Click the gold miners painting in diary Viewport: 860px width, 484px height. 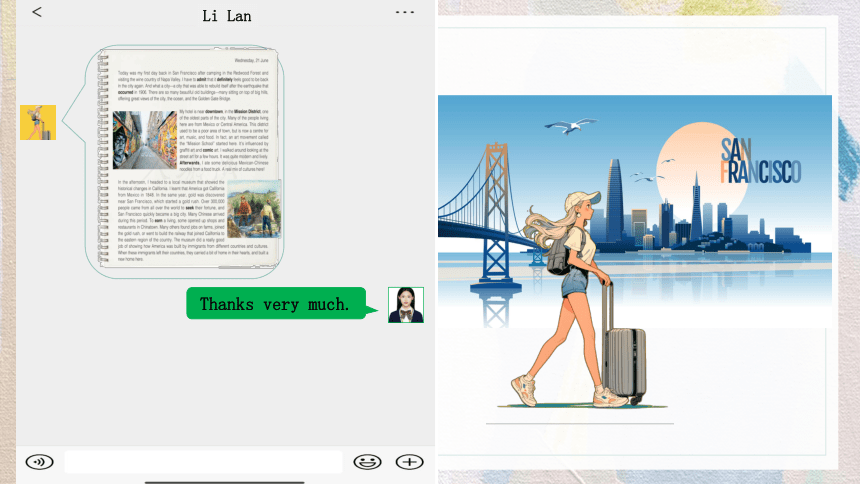coord(254,209)
